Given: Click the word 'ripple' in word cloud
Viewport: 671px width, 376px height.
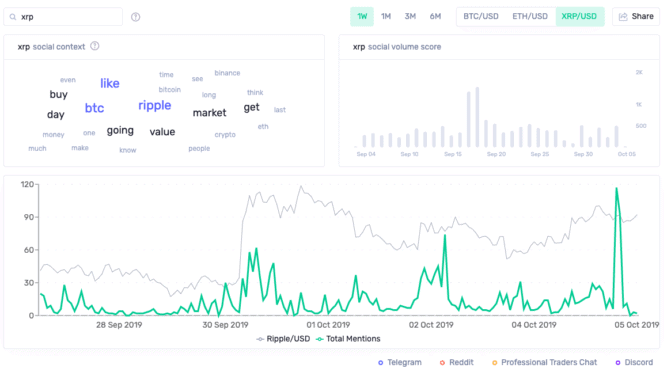Looking at the screenshot, I should click(x=154, y=106).
